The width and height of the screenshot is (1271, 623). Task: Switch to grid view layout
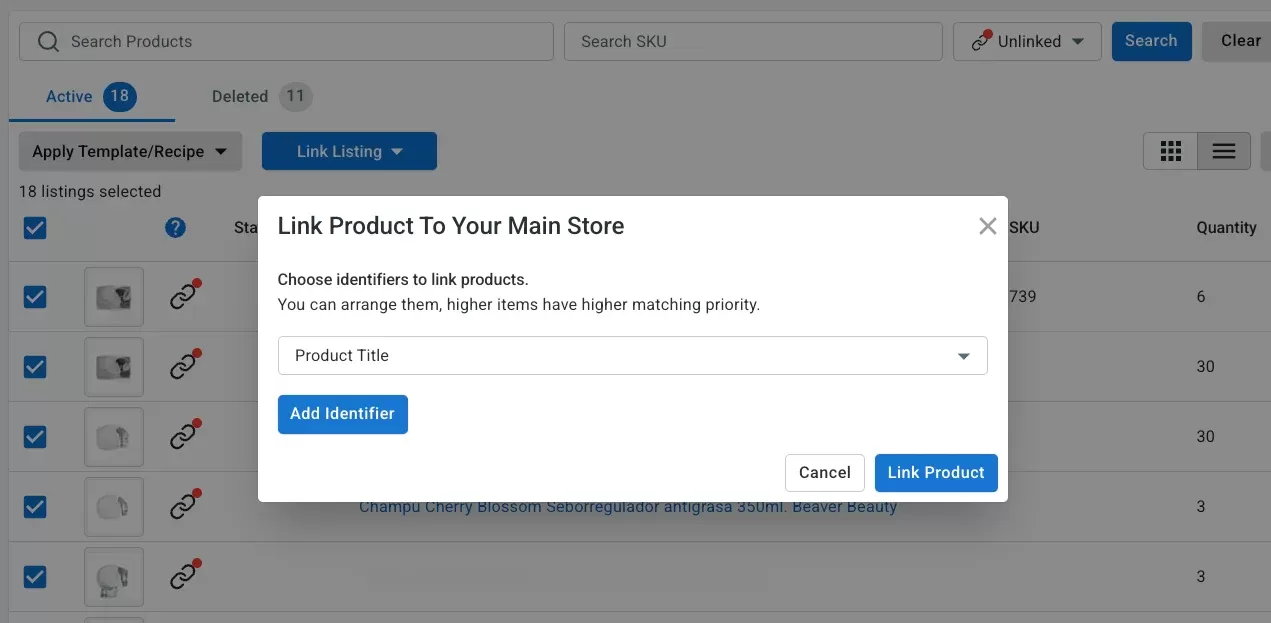tap(1170, 151)
